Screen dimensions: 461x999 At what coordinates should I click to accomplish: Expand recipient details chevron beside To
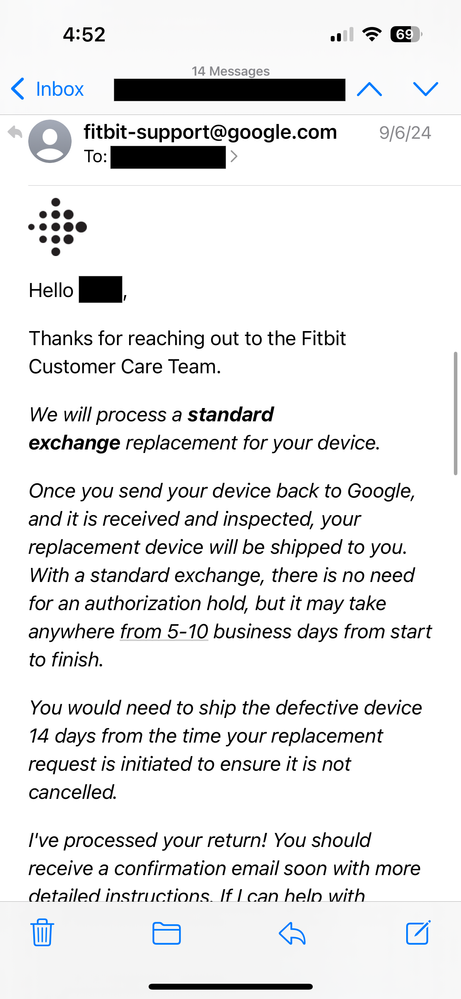(x=234, y=156)
